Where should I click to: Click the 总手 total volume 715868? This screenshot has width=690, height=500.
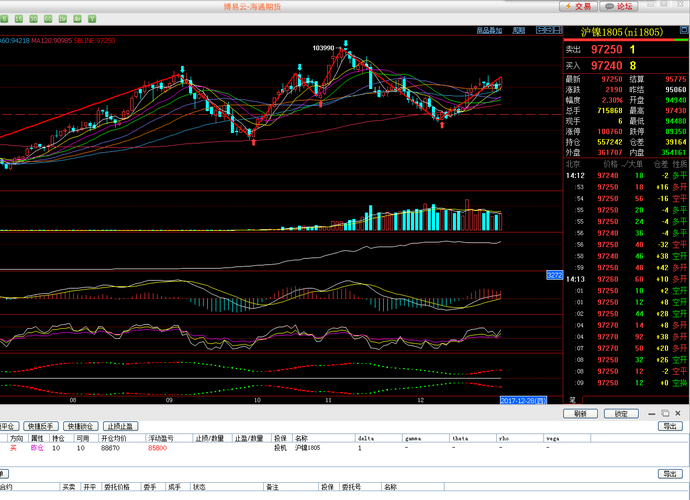pyautogui.click(x=609, y=110)
